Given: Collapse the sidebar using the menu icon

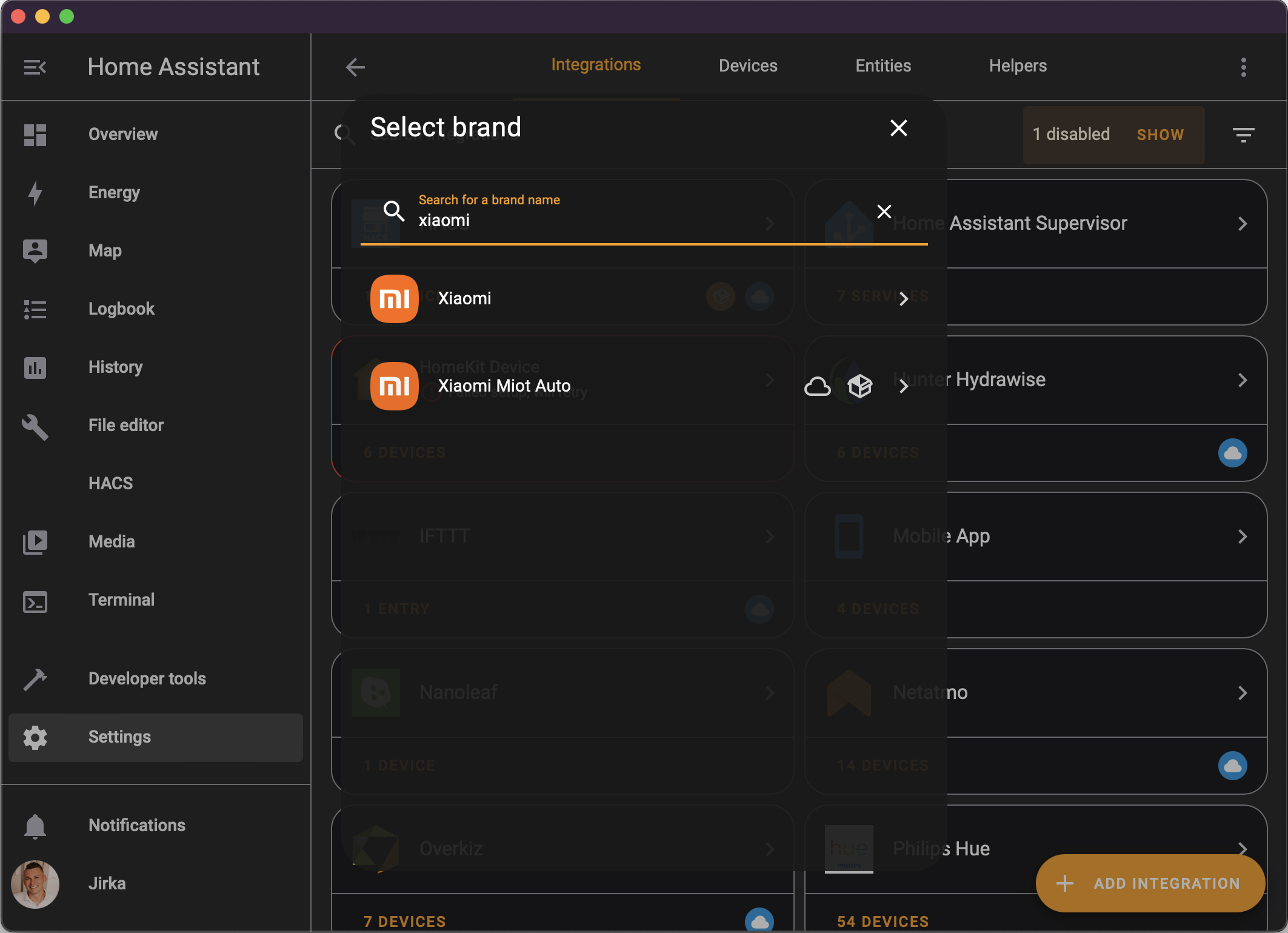Looking at the screenshot, I should pos(35,67).
